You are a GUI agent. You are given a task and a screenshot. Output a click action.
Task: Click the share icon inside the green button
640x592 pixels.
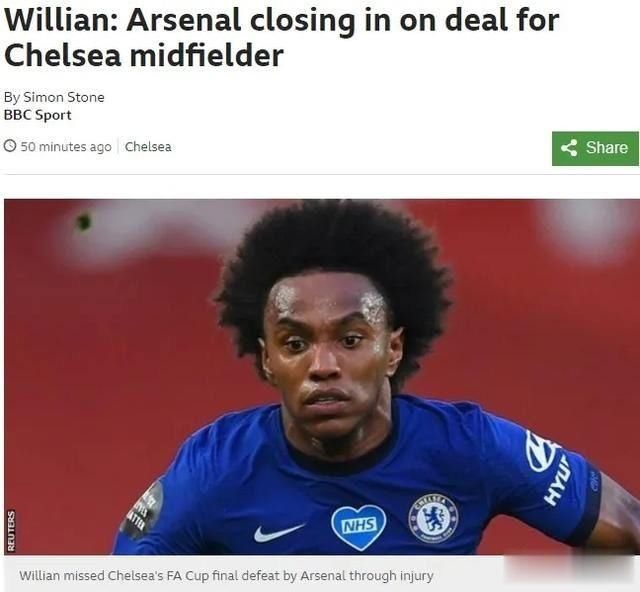(569, 148)
